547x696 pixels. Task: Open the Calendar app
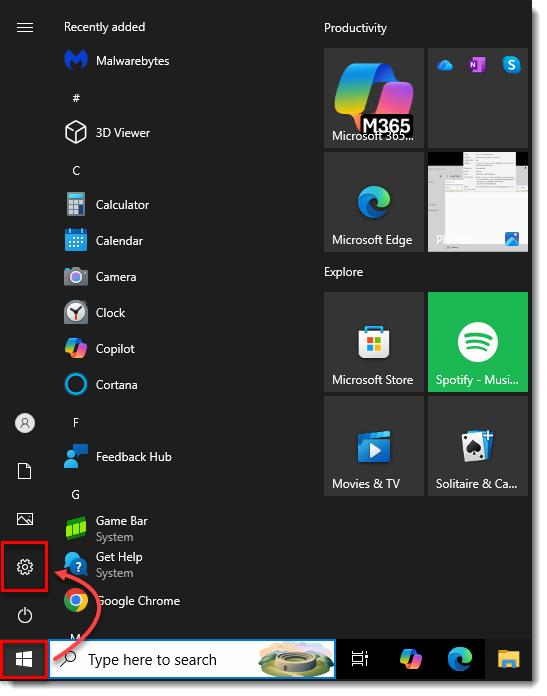pos(104,241)
